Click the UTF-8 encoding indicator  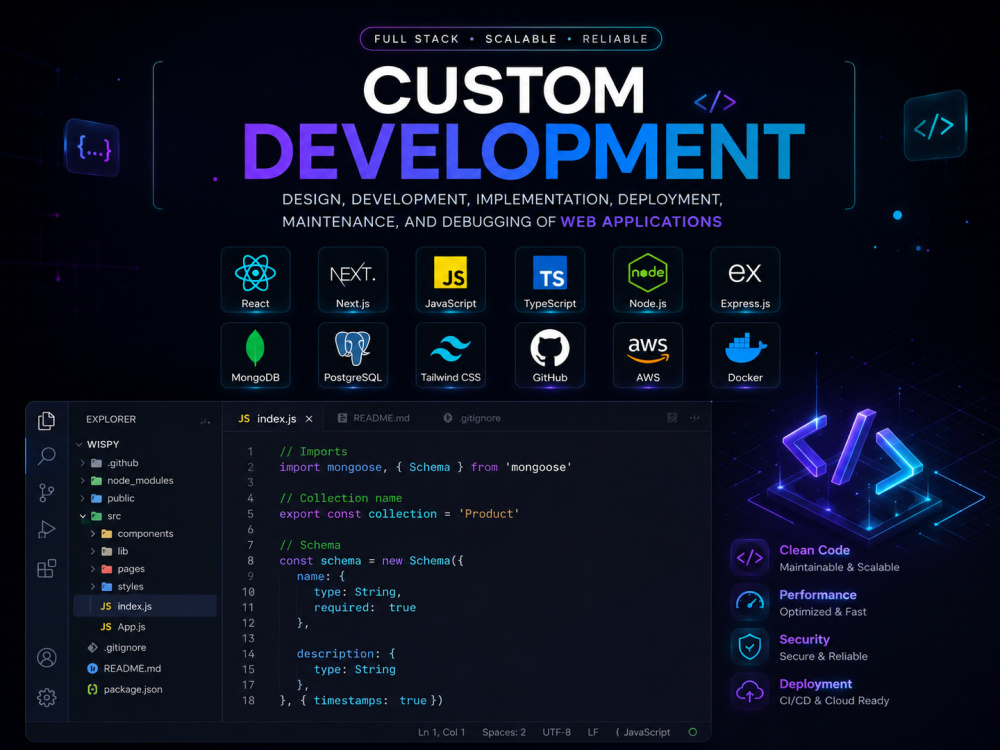[x=556, y=732]
